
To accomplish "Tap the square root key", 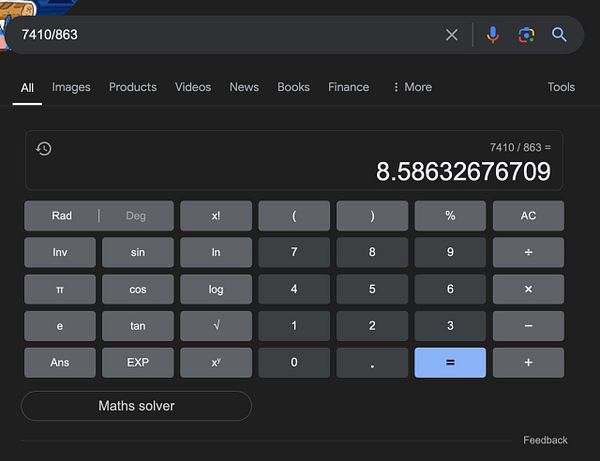I will tap(216, 326).
